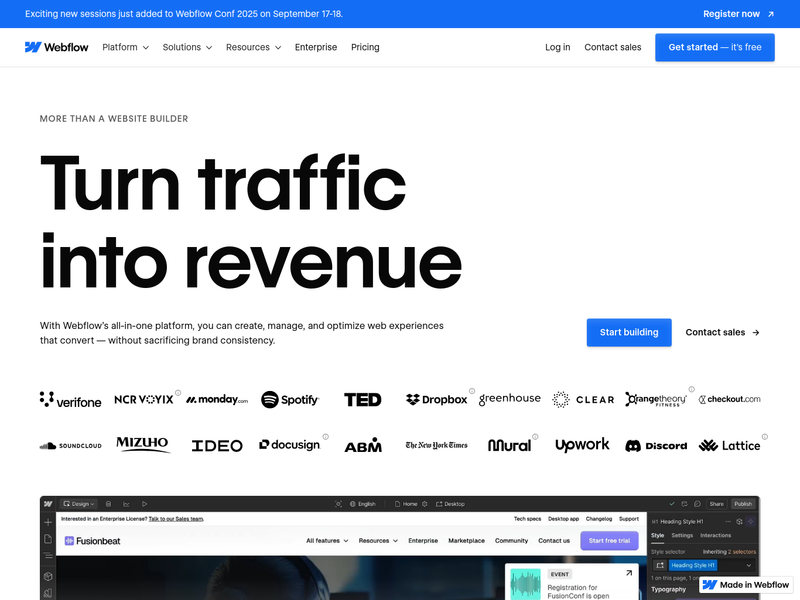Select the monday.com logo

(217, 399)
